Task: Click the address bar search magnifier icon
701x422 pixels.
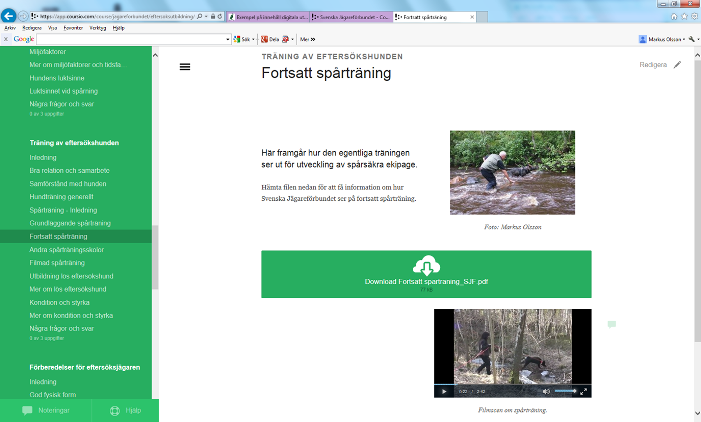Action: 199,16
